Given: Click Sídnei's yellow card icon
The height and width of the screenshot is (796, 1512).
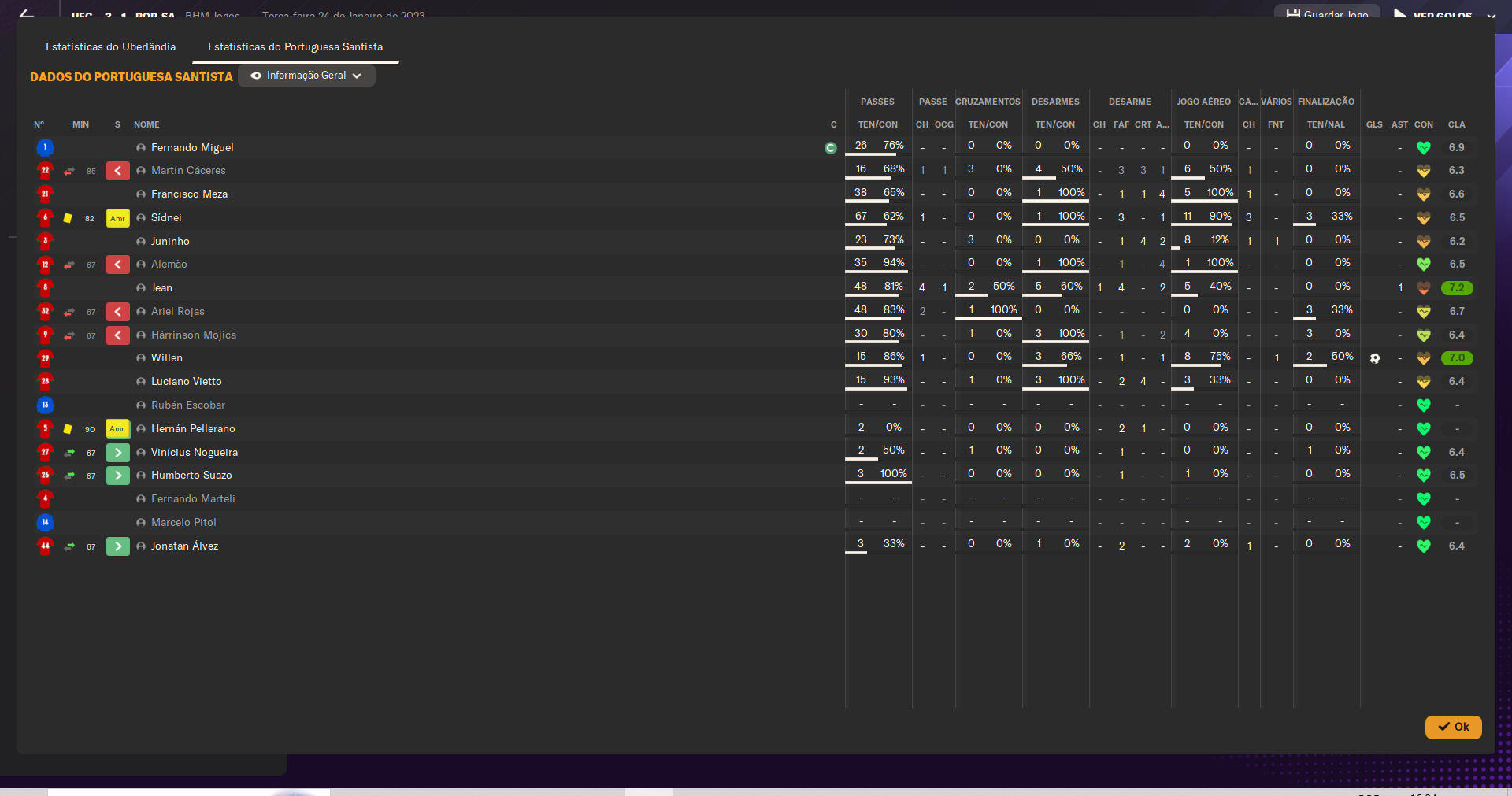Looking at the screenshot, I should (x=68, y=218).
